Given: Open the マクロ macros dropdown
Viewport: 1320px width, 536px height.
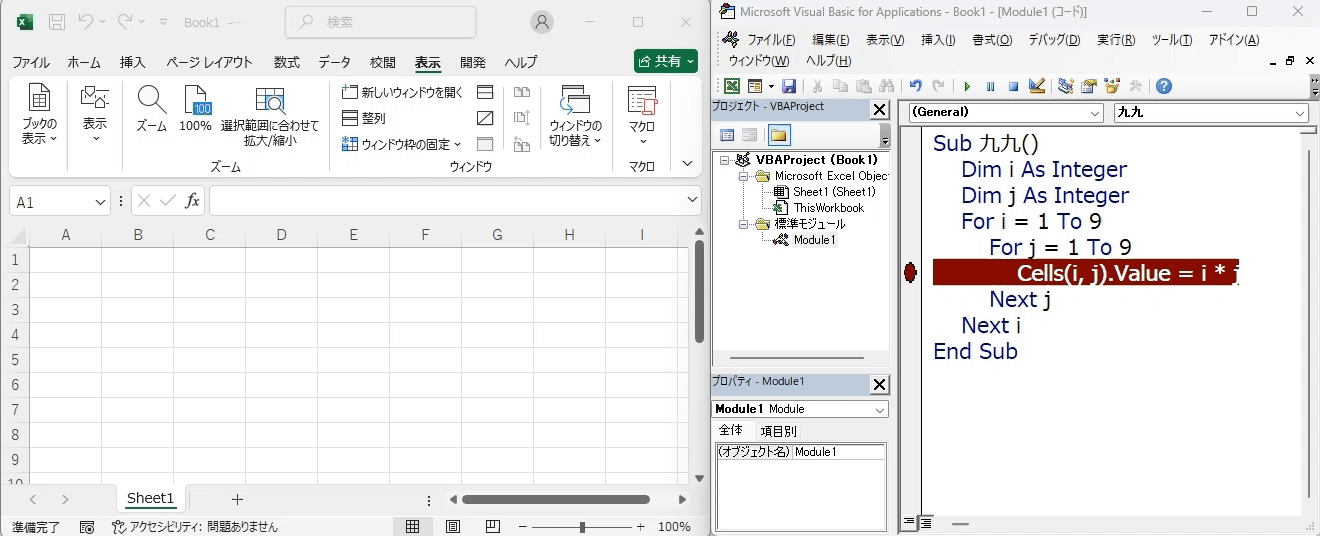Looking at the screenshot, I should [x=642, y=113].
